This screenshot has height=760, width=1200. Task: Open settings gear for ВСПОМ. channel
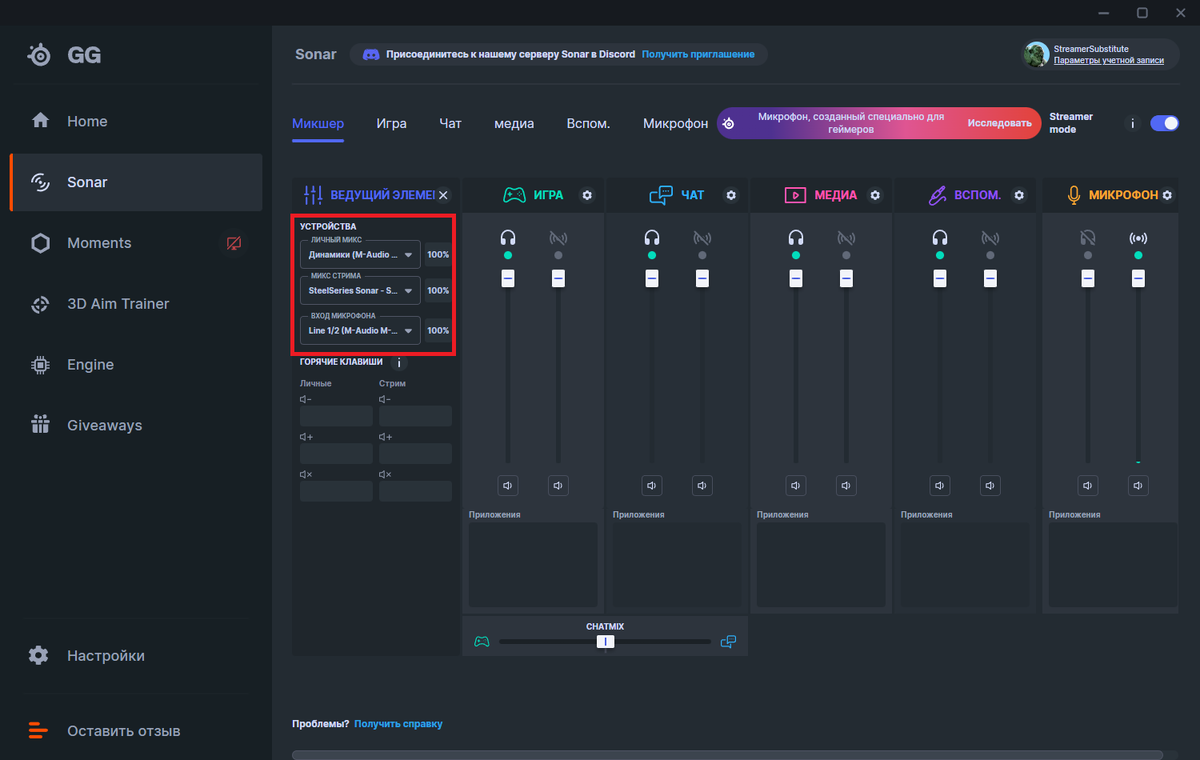(x=1019, y=195)
